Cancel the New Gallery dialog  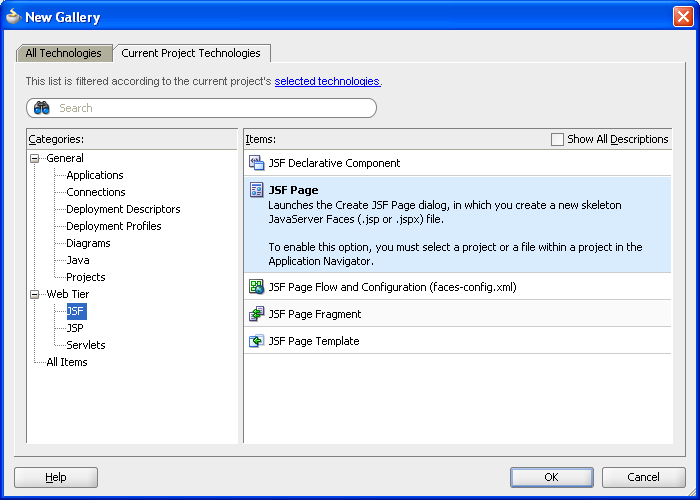(643, 477)
